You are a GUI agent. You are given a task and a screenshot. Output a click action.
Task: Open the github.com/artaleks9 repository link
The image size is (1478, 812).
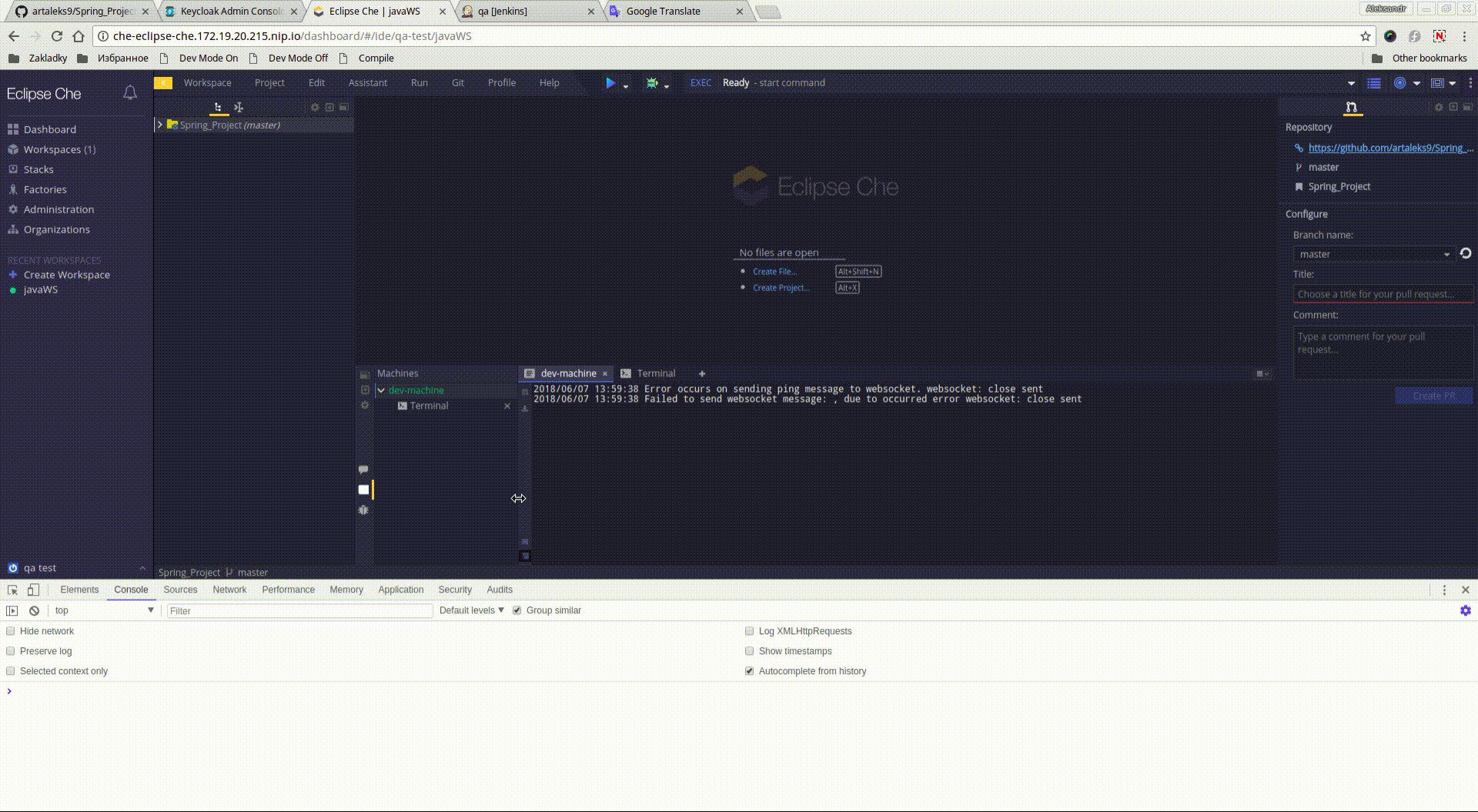click(1390, 148)
